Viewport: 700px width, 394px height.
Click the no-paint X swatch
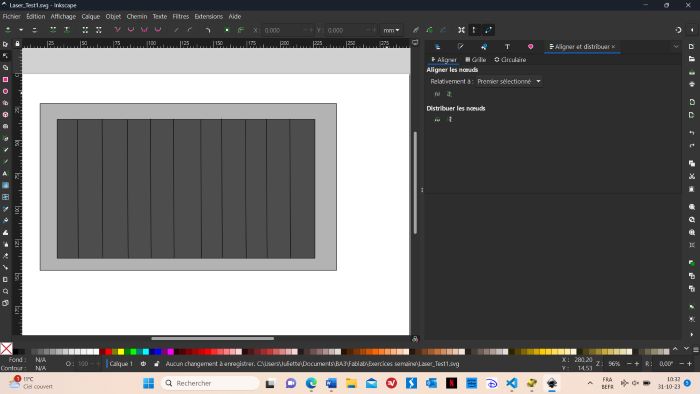pyautogui.click(x=6, y=348)
